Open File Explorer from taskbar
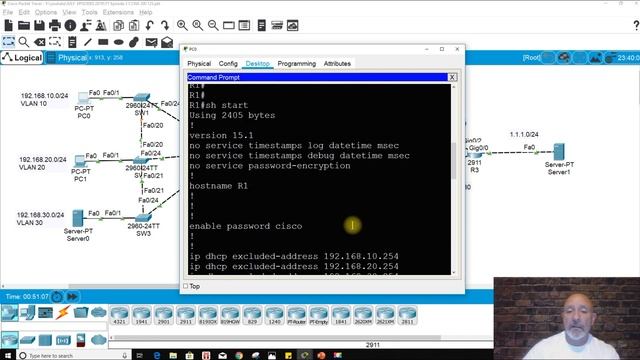This screenshot has width=640, height=360. coord(173,356)
